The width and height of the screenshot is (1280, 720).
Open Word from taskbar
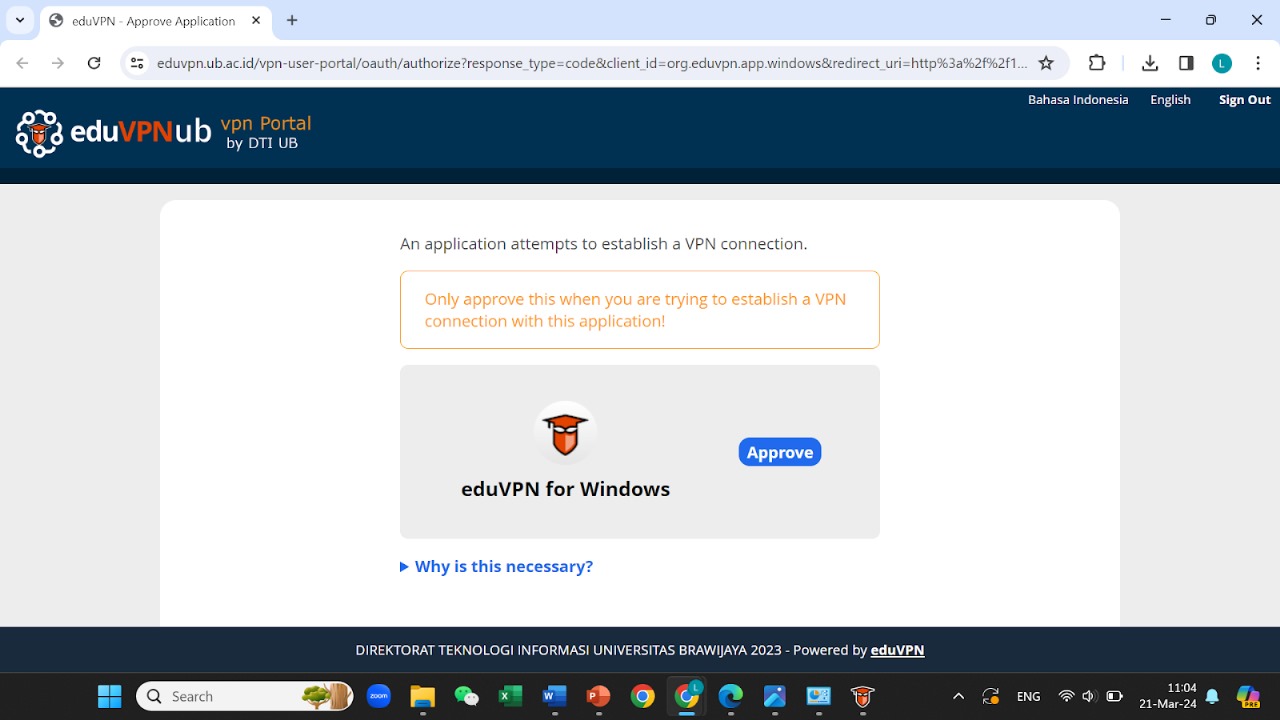click(555, 696)
